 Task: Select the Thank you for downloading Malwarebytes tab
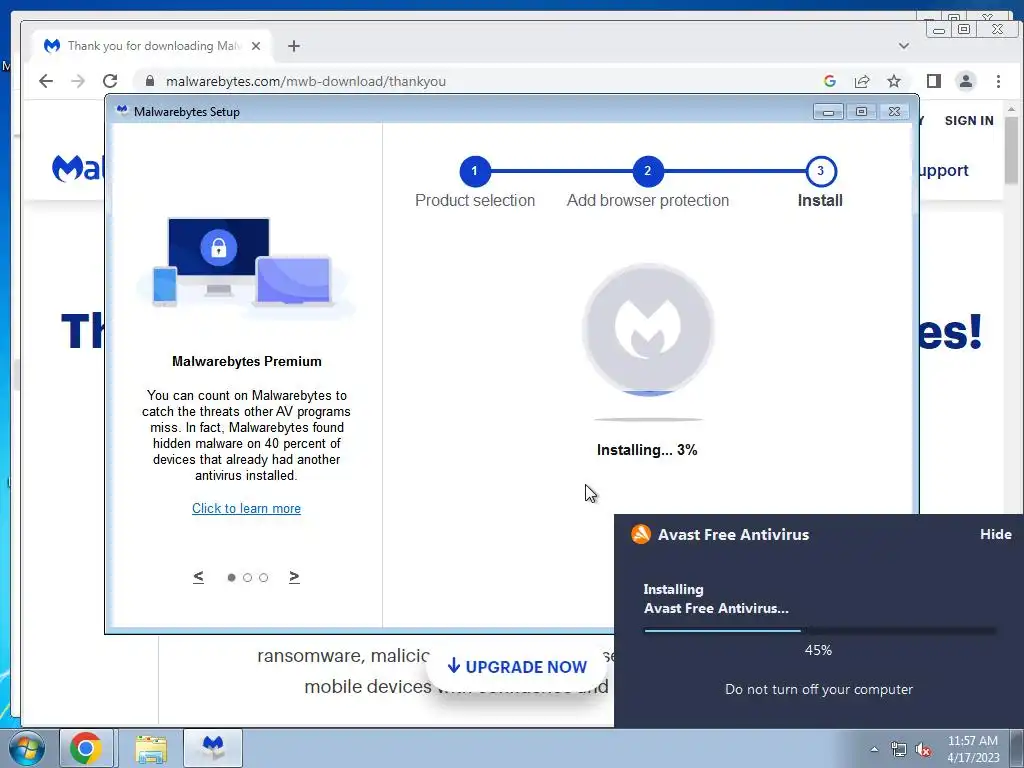tap(152, 46)
